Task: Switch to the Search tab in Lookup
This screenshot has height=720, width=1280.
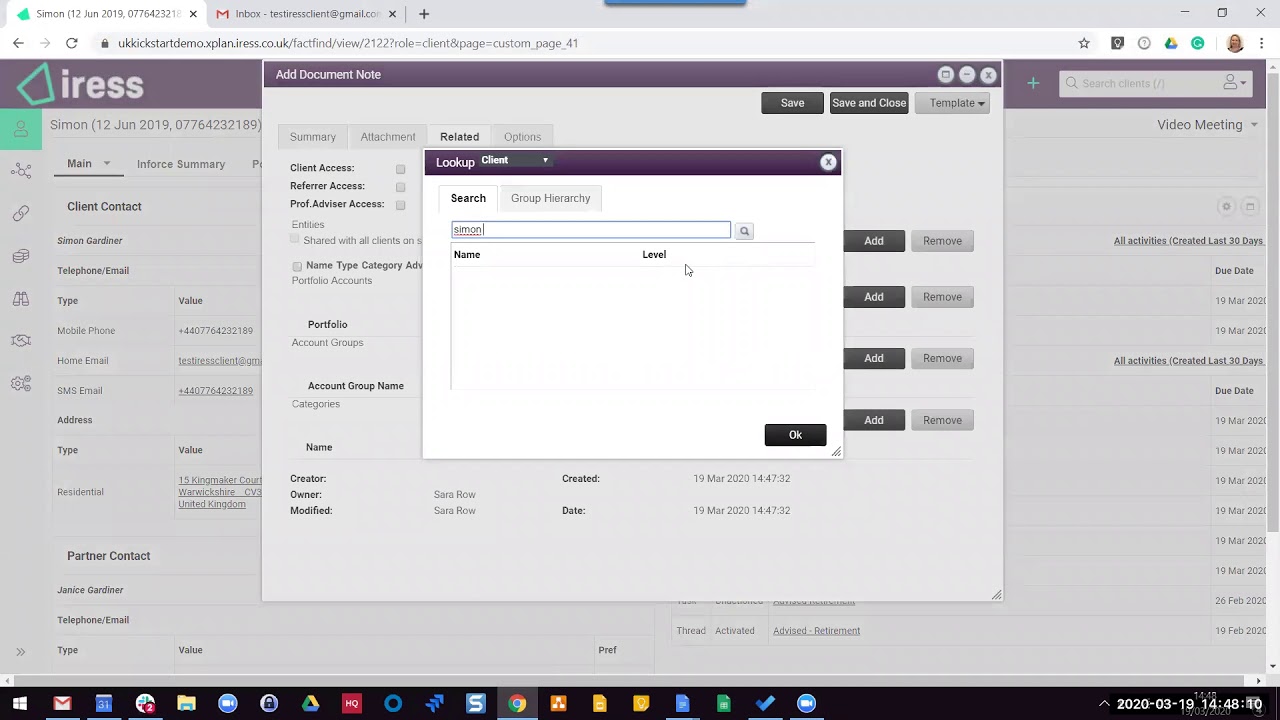Action: (468, 198)
